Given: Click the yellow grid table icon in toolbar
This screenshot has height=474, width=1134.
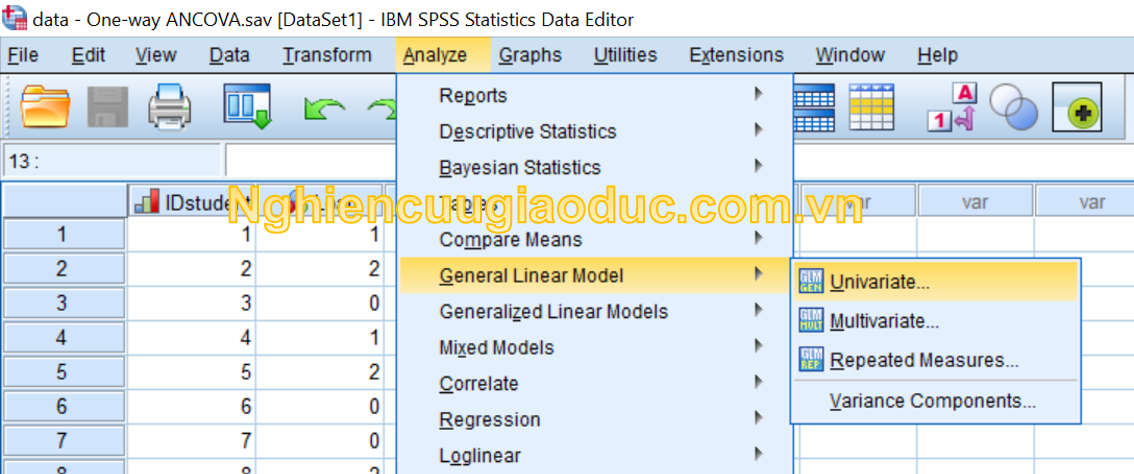Looking at the screenshot, I should tap(871, 107).
